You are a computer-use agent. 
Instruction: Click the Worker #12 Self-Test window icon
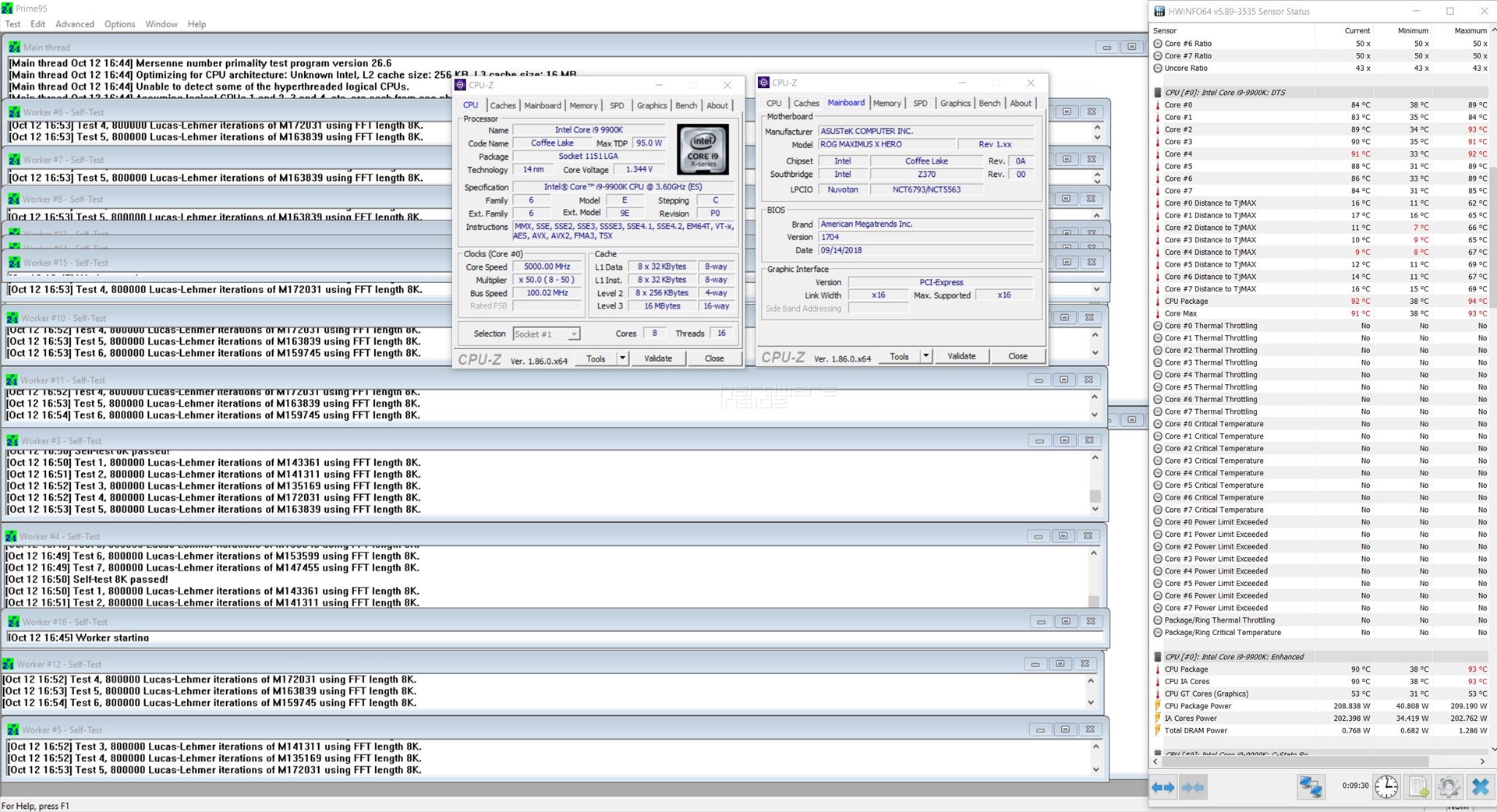[9, 665]
